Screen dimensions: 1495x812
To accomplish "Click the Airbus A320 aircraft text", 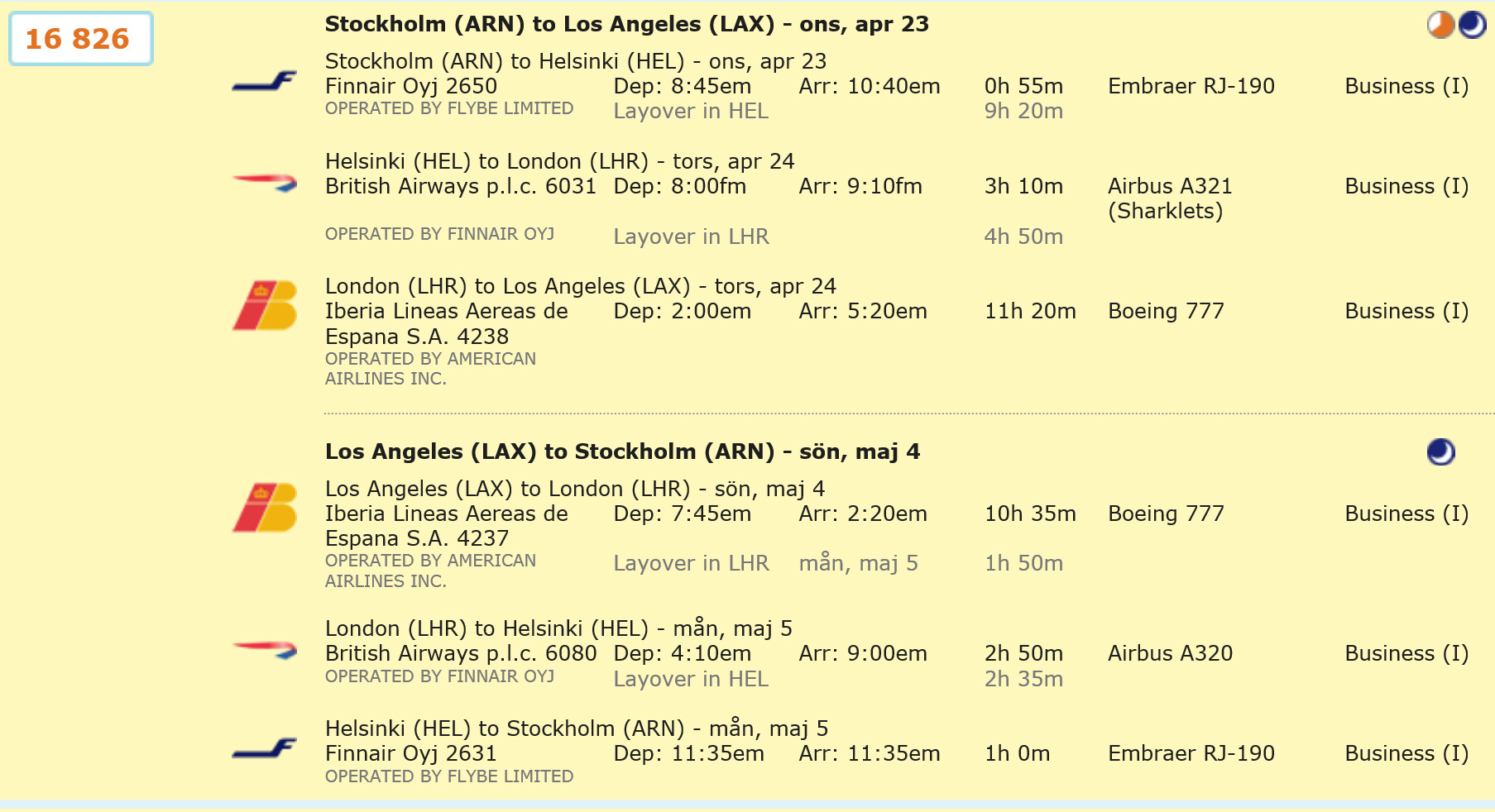I will tap(1170, 654).
